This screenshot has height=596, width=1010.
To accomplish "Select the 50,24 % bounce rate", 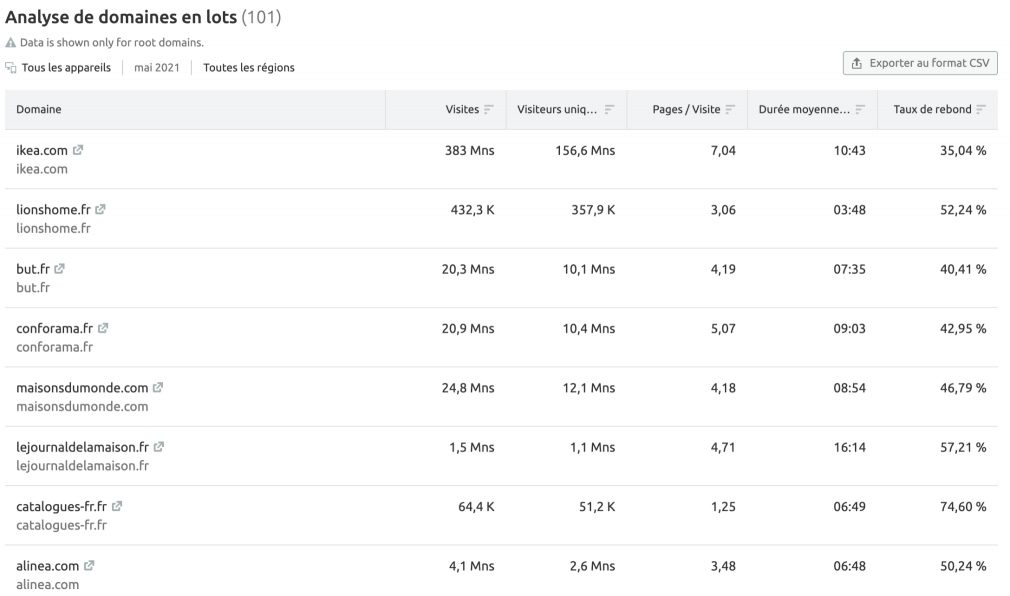I will coord(963,566).
